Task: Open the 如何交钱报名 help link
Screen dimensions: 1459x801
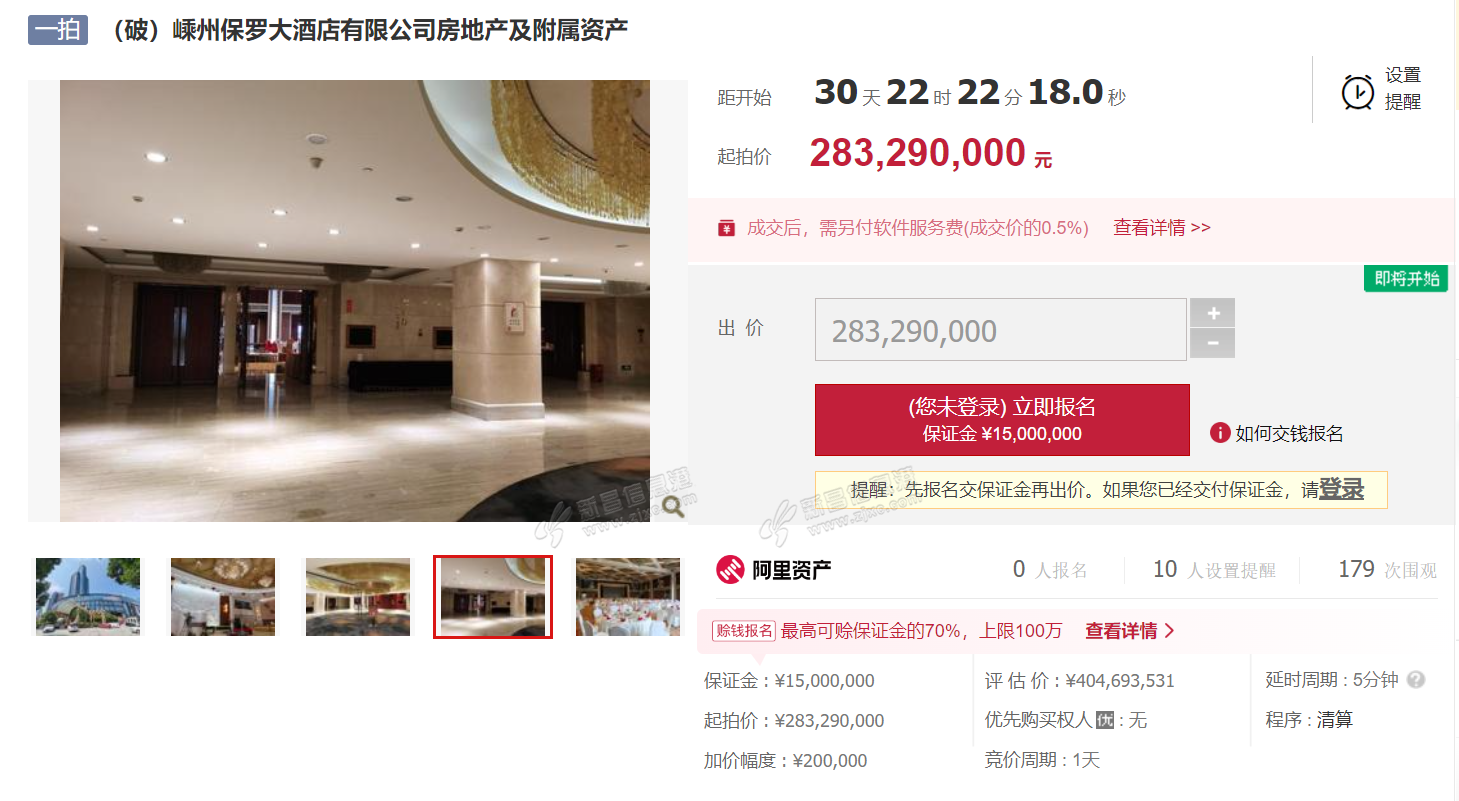Action: (x=1289, y=433)
